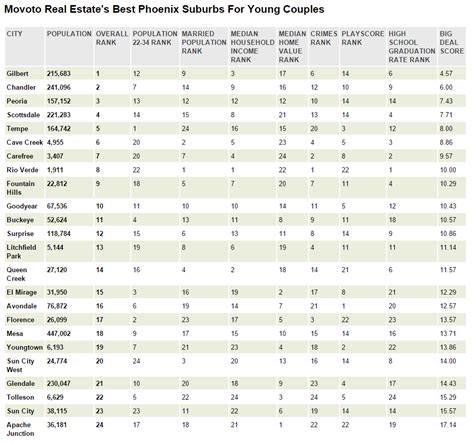Click the 17.14 big deal score
This screenshot has width=474, height=444.
(x=448, y=425)
